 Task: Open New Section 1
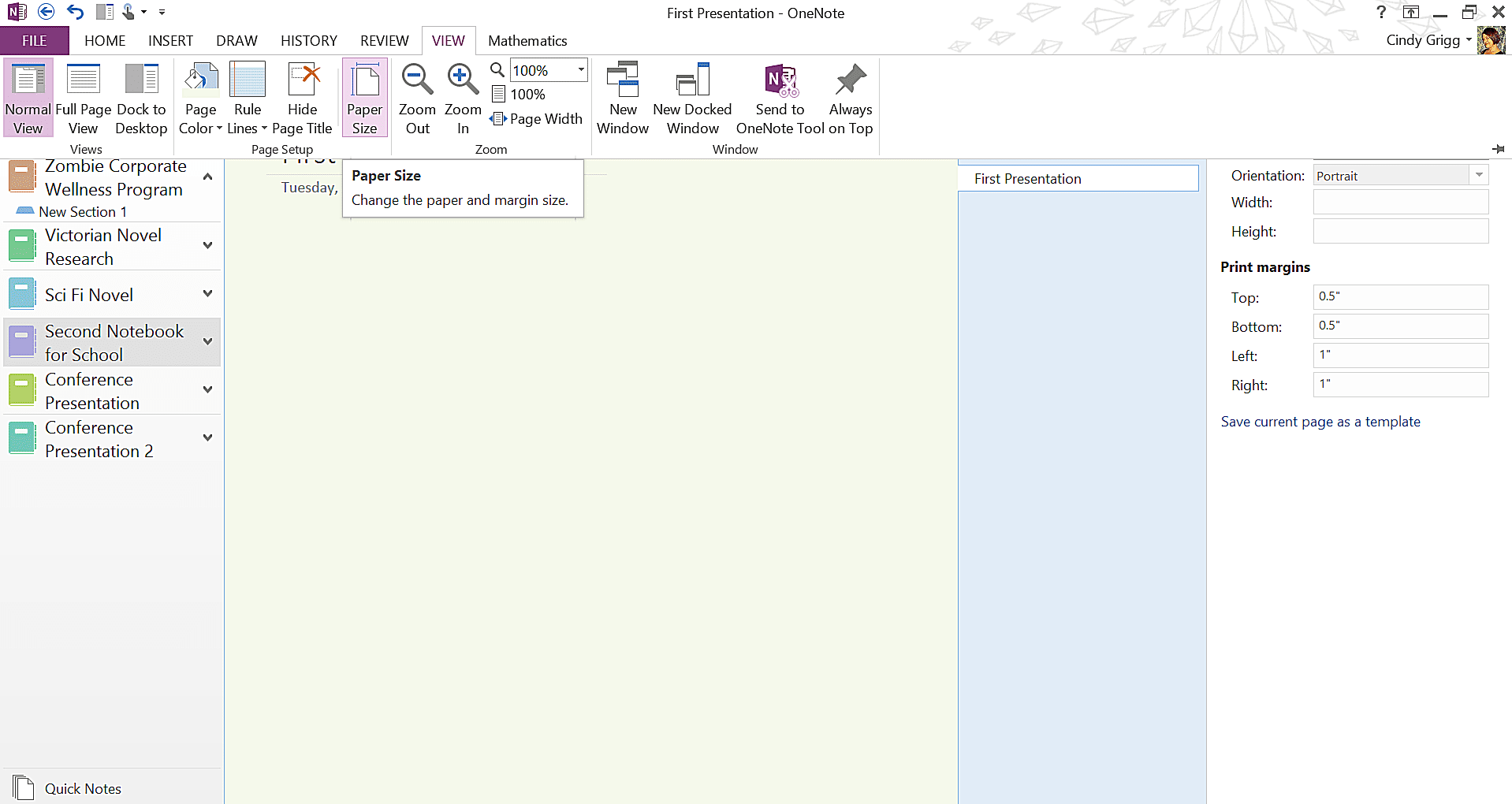82,211
